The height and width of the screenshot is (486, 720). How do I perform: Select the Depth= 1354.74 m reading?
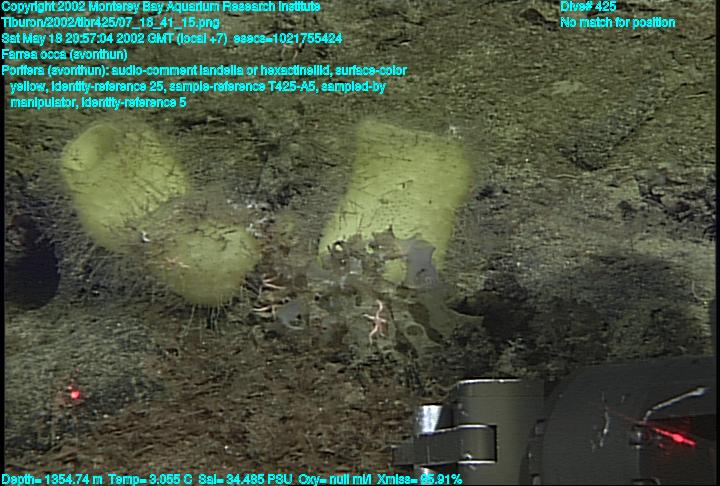coord(52,479)
